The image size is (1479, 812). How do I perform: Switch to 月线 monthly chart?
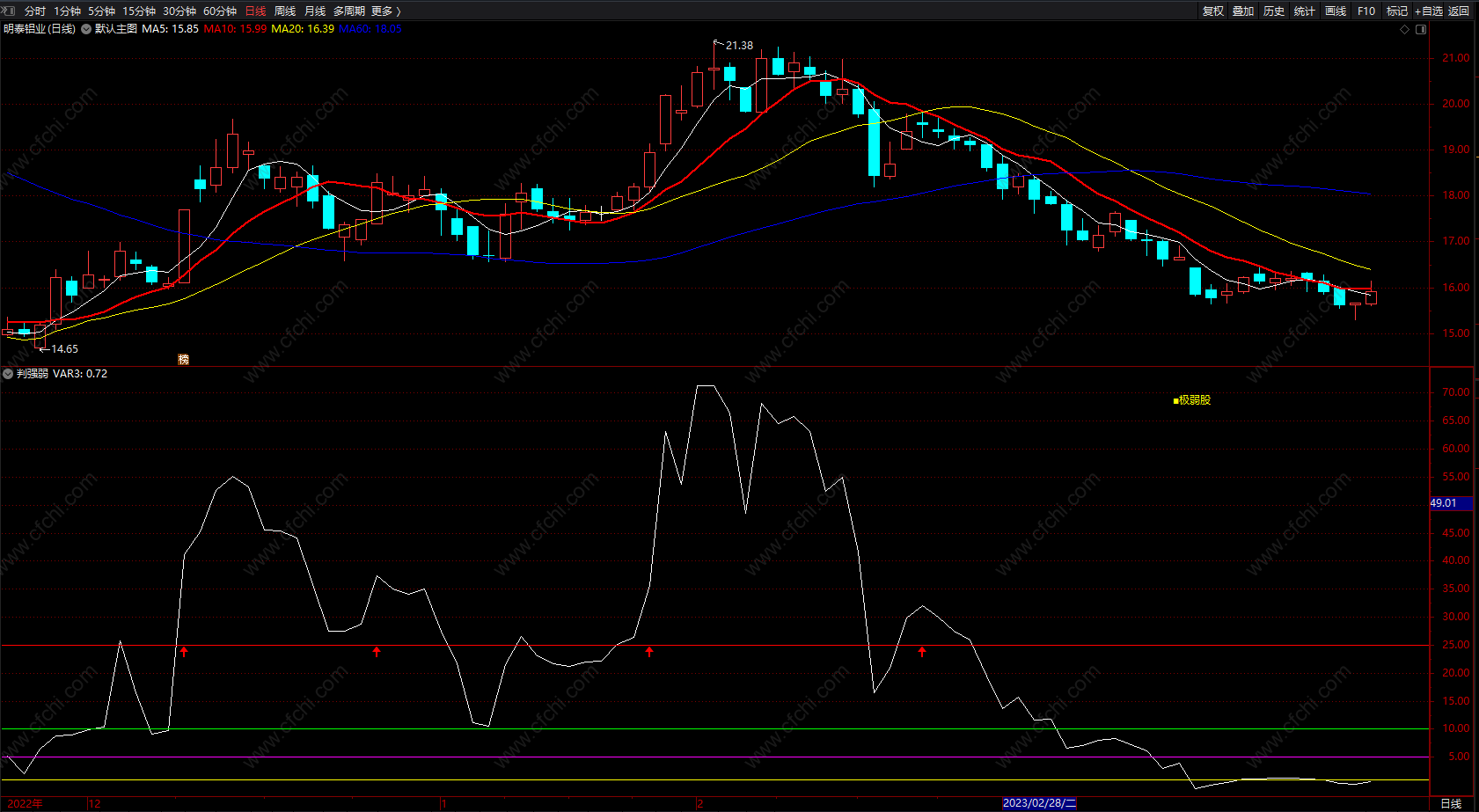coord(314,11)
